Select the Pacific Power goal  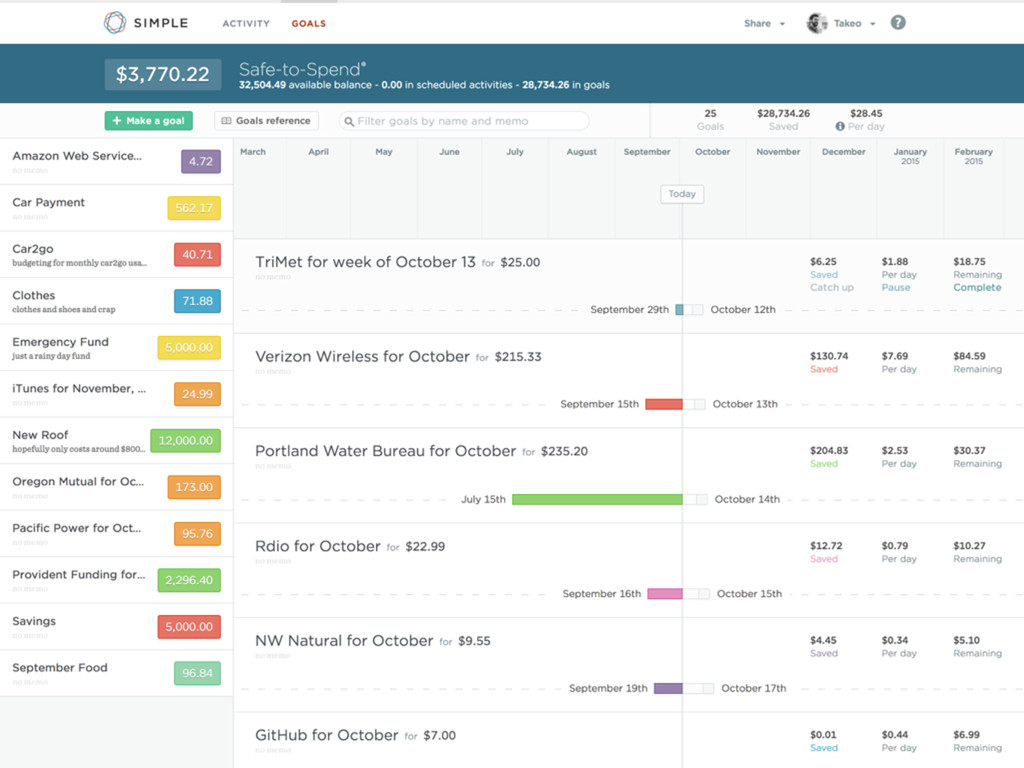[116, 534]
